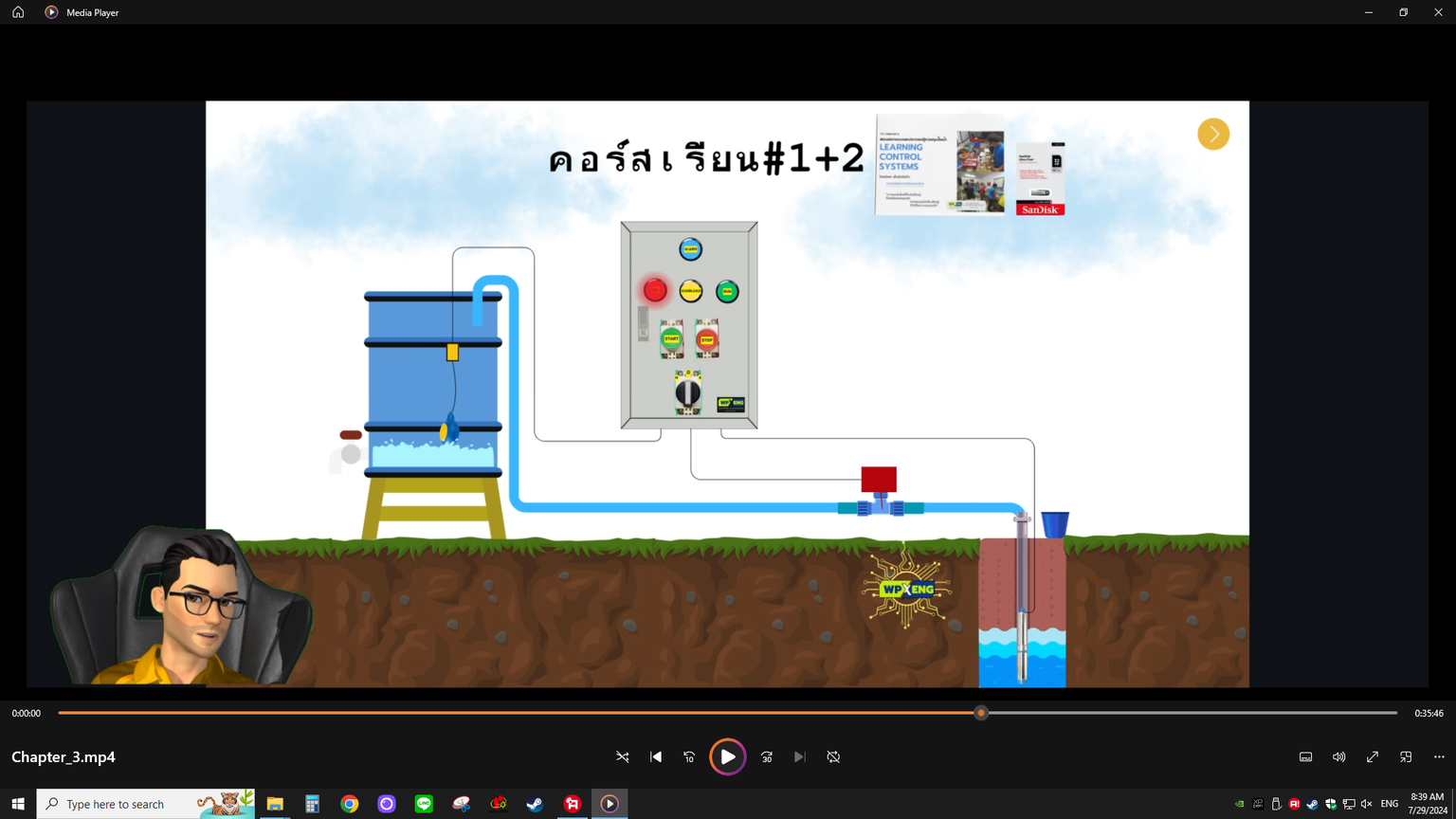Skip forward 30 seconds
This screenshot has width=1456, height=819.
point(767,756)
